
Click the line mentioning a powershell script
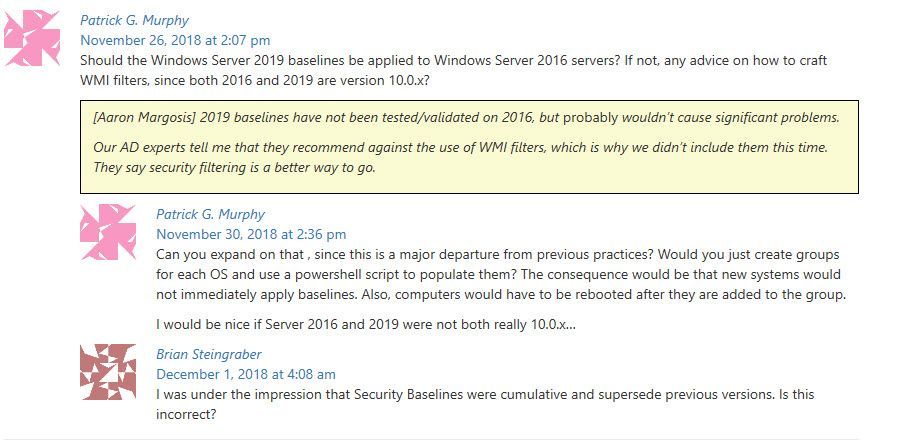pos(498,274)
